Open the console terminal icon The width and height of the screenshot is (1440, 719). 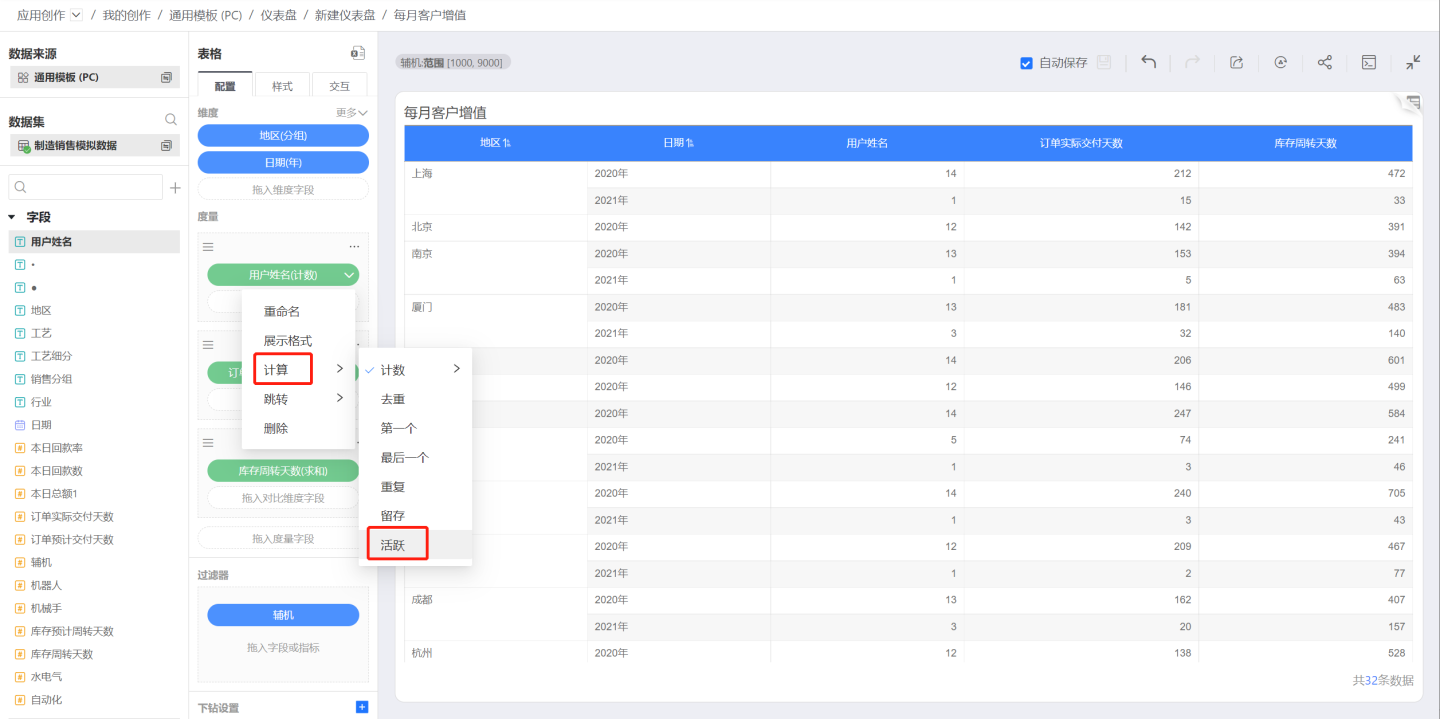pyautogui.click(x=1369, y=62)
